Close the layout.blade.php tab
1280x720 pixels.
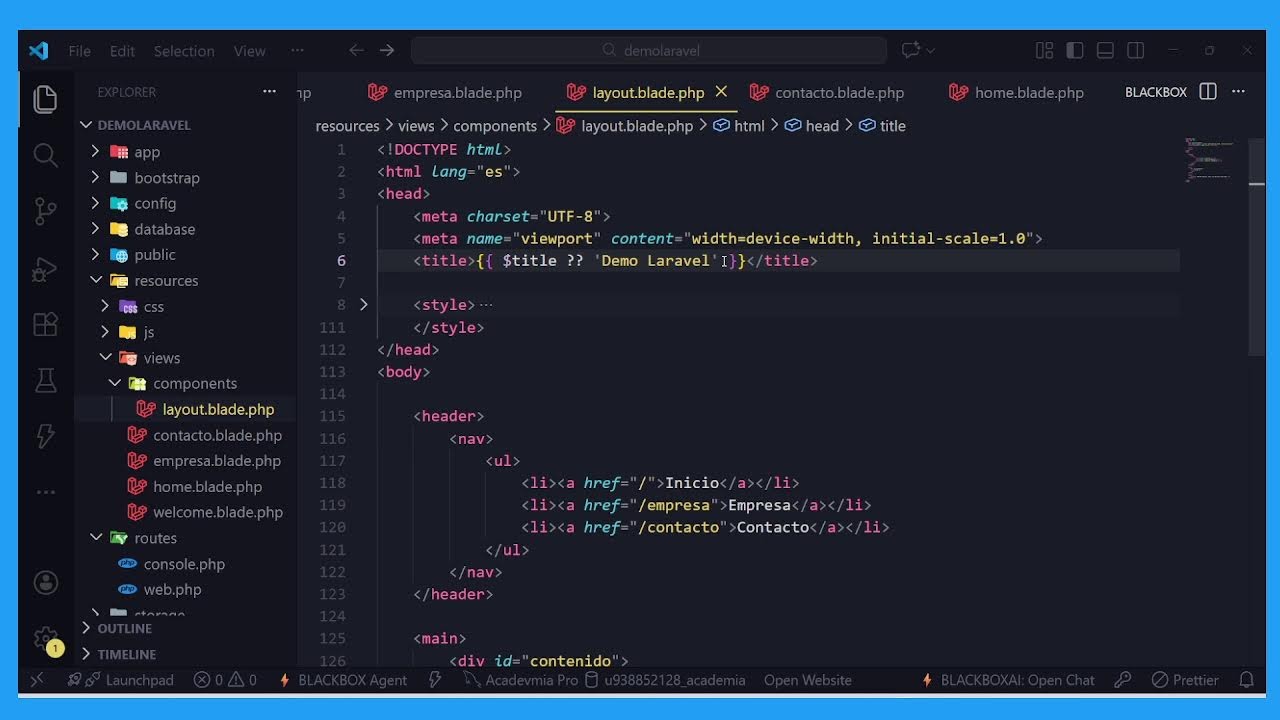pyautogui.click(x=721, y=92)
